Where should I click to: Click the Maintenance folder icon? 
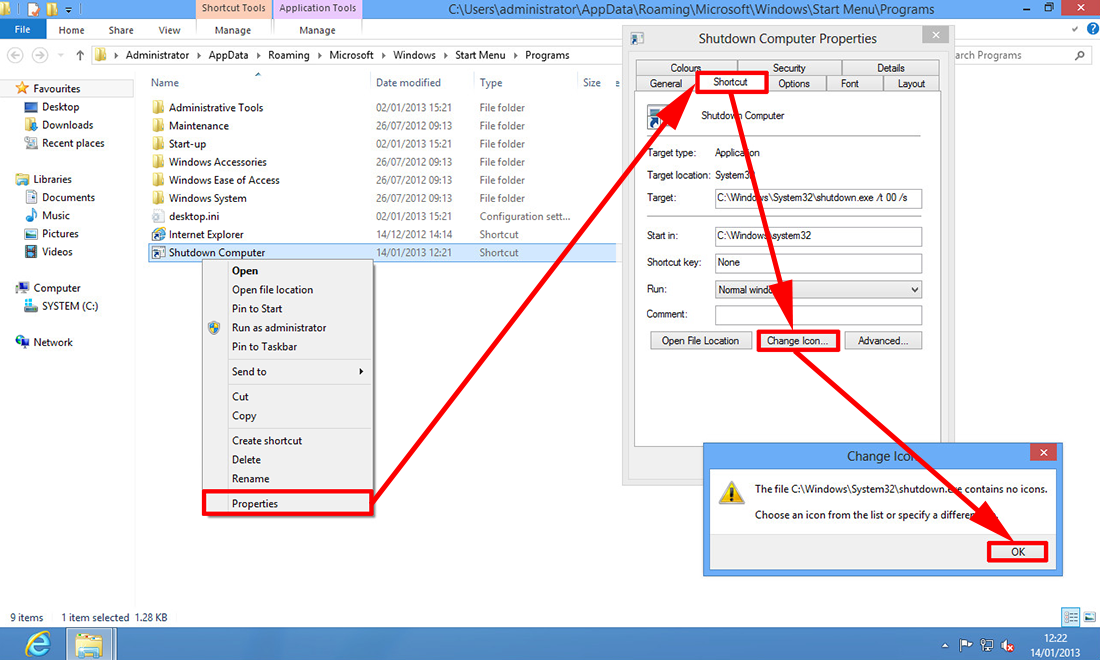pos(158,126)
